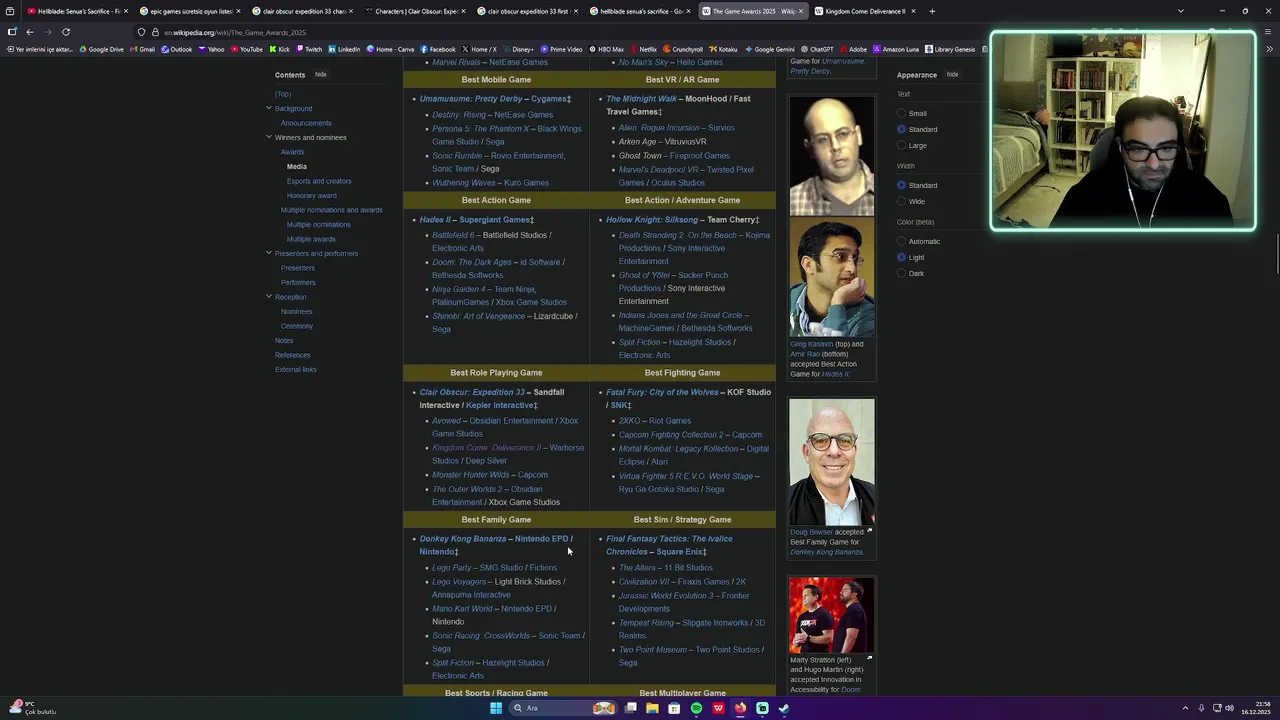Screen dimensions: 1280x720
Task: Collapse the Background contents section
Action: 269,108
